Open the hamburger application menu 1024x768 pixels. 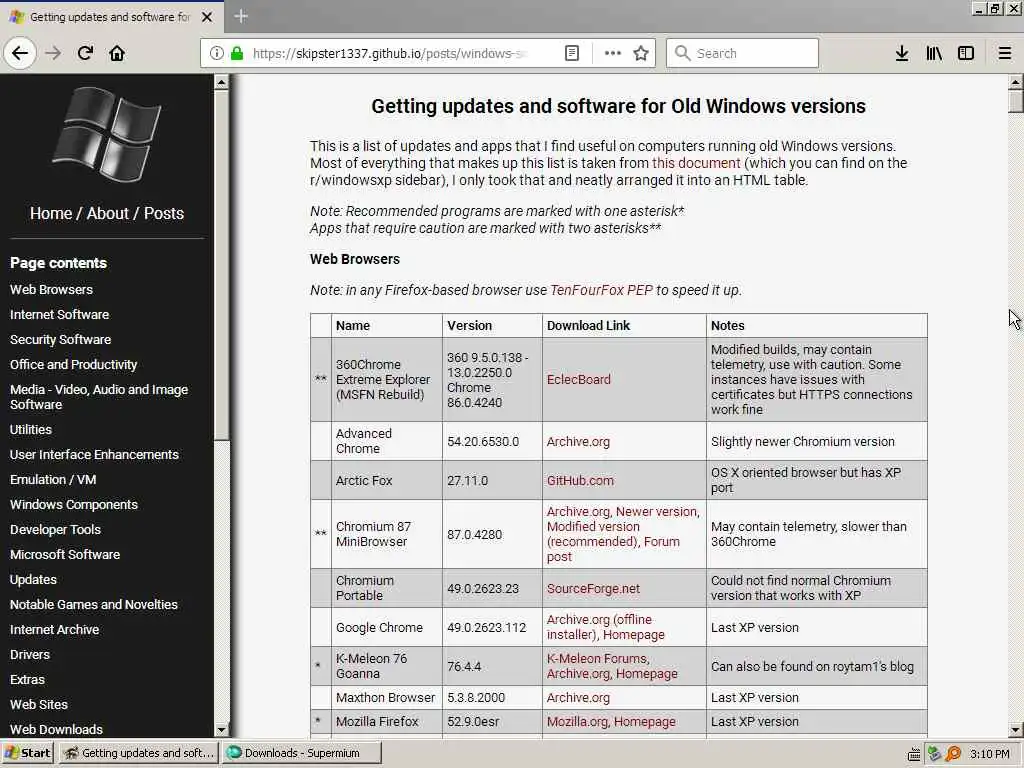click(x=1004, y=54)
